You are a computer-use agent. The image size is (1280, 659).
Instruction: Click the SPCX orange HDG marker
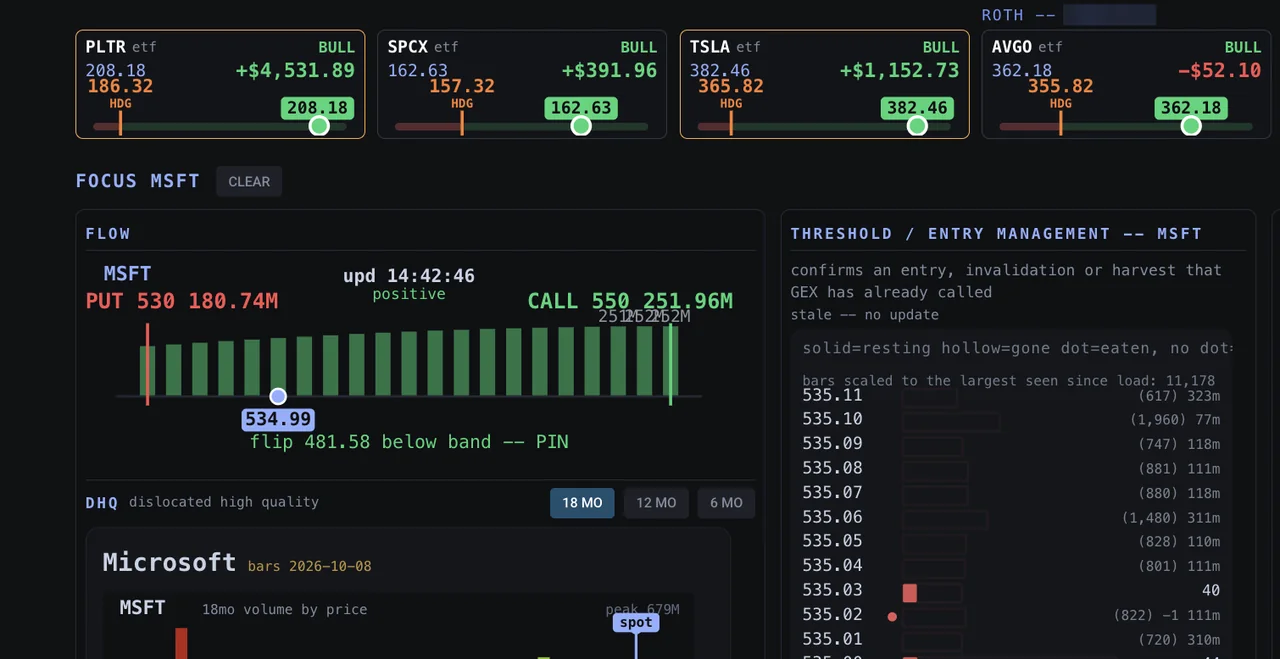point(462,123)
